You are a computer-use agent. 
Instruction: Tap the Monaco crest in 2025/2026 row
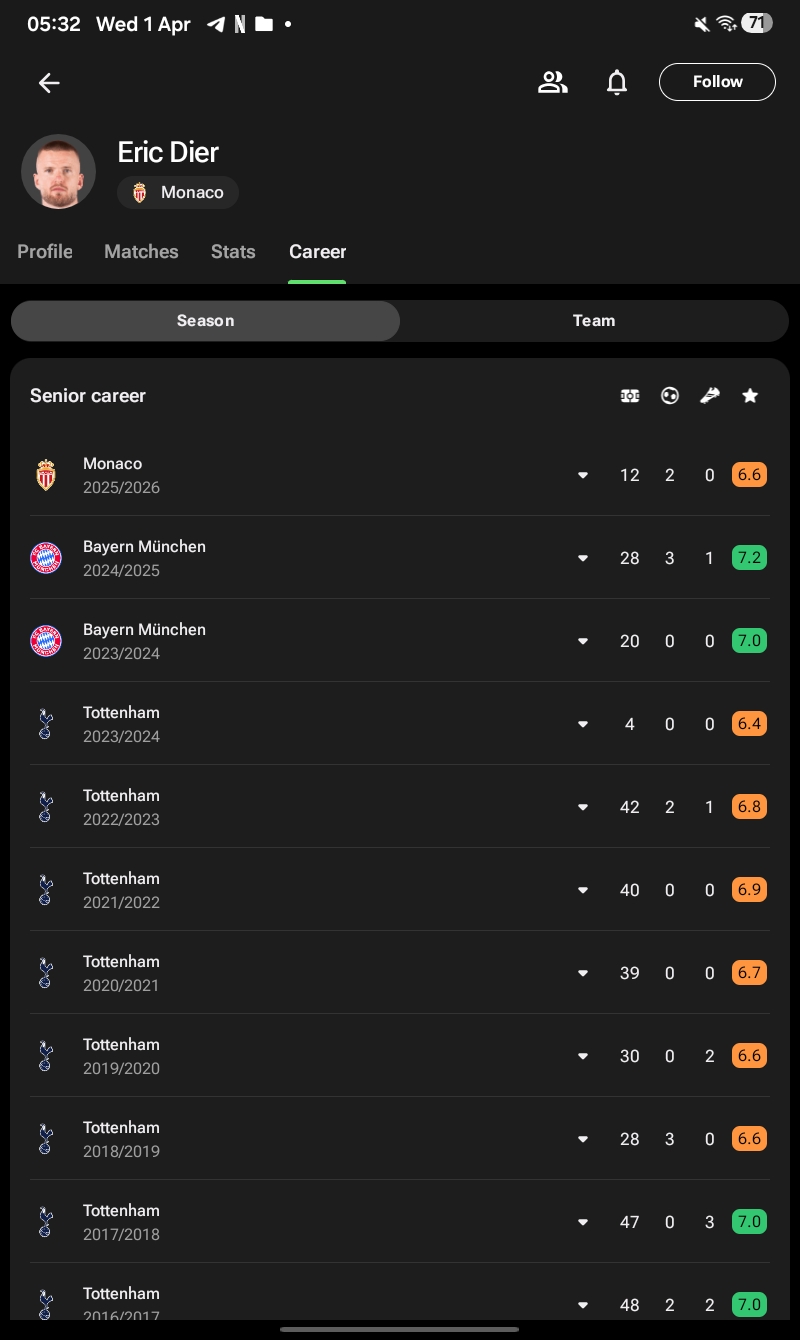[x=46, y=475]
